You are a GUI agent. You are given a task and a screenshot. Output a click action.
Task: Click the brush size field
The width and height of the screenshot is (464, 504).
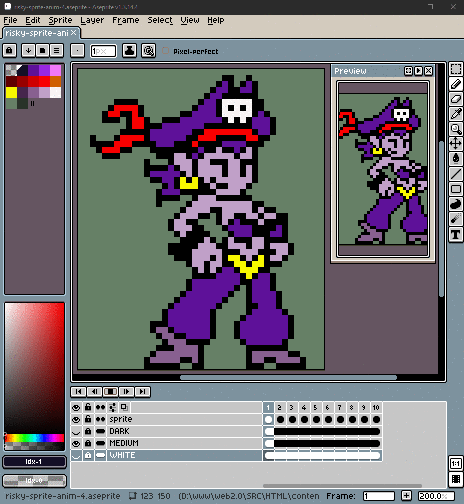[103, 51]
